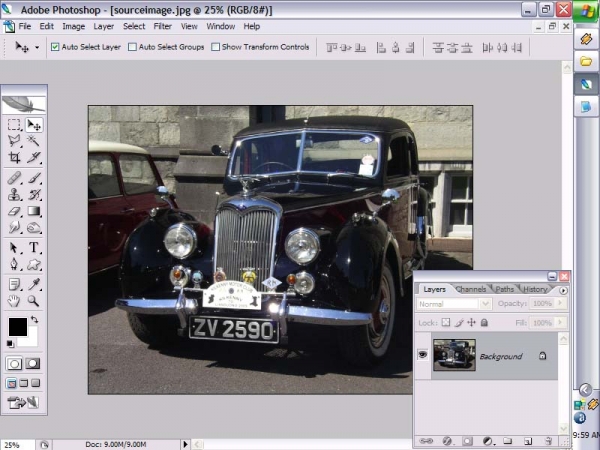600x450 pixels.
Task: Open the Fill slider arrow
Action: point(561,323)
